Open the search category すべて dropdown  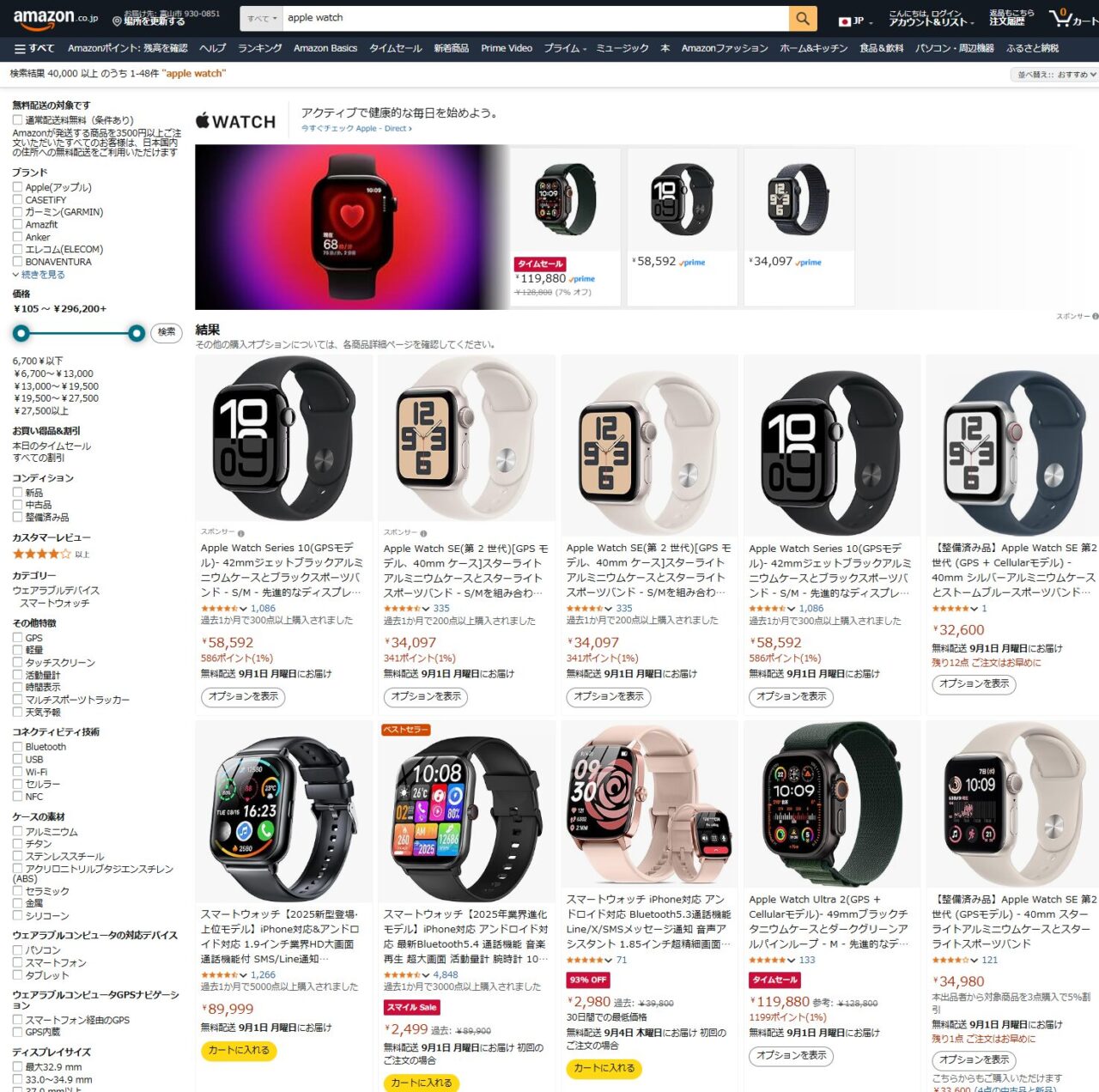(261, 18)
